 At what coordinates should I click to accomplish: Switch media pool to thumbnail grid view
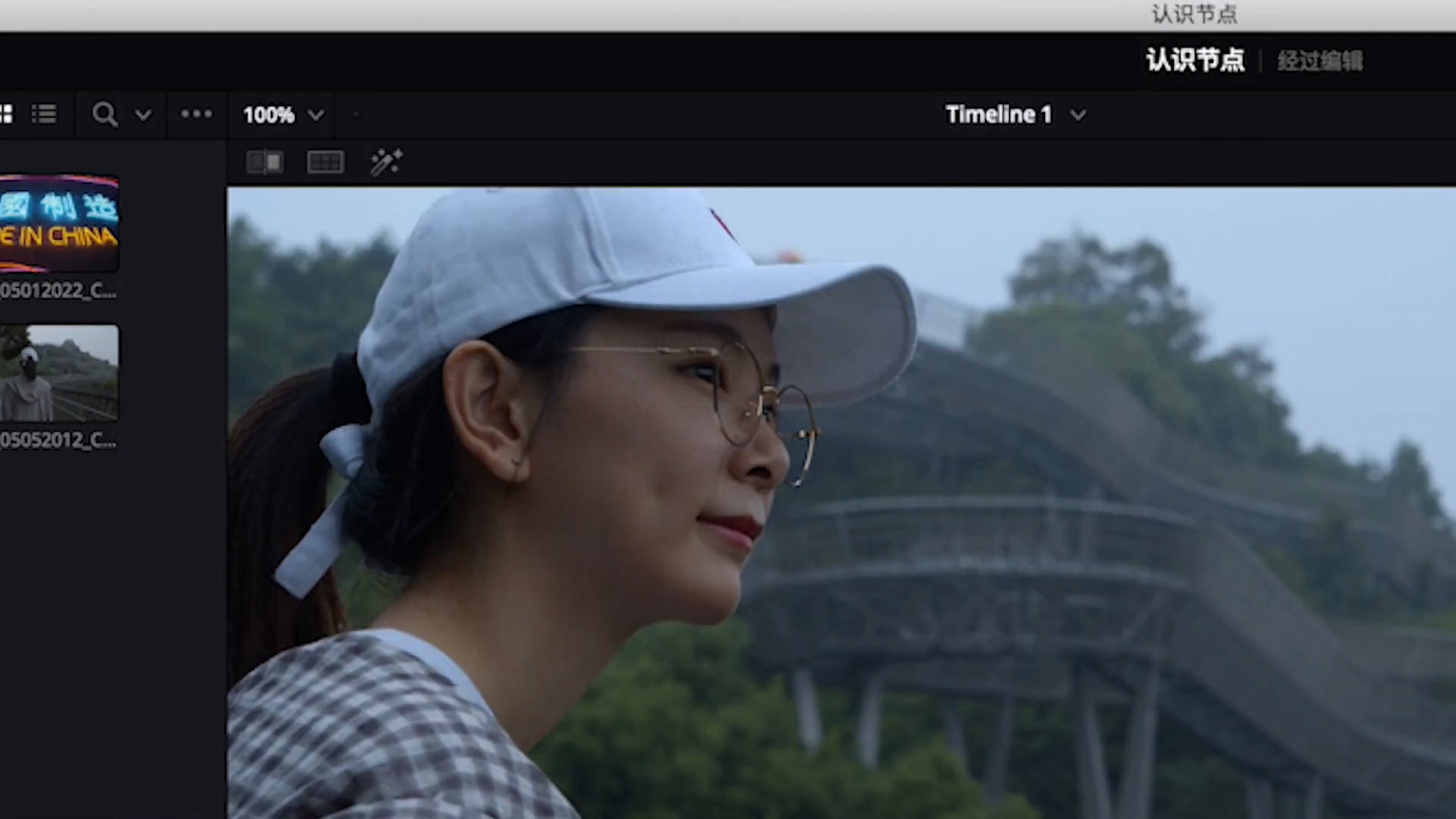coord(6,115)
